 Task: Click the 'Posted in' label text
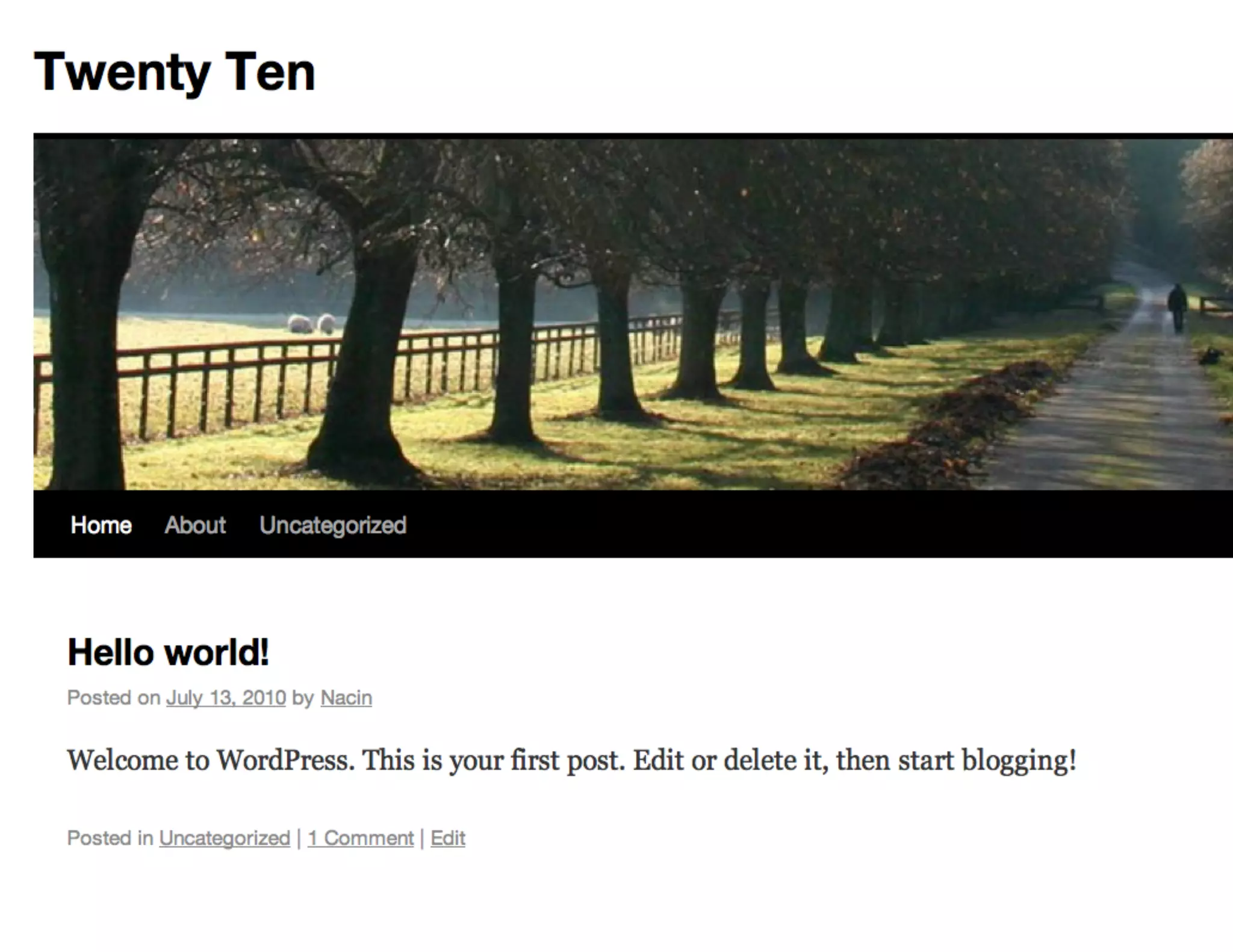[110, 838]
